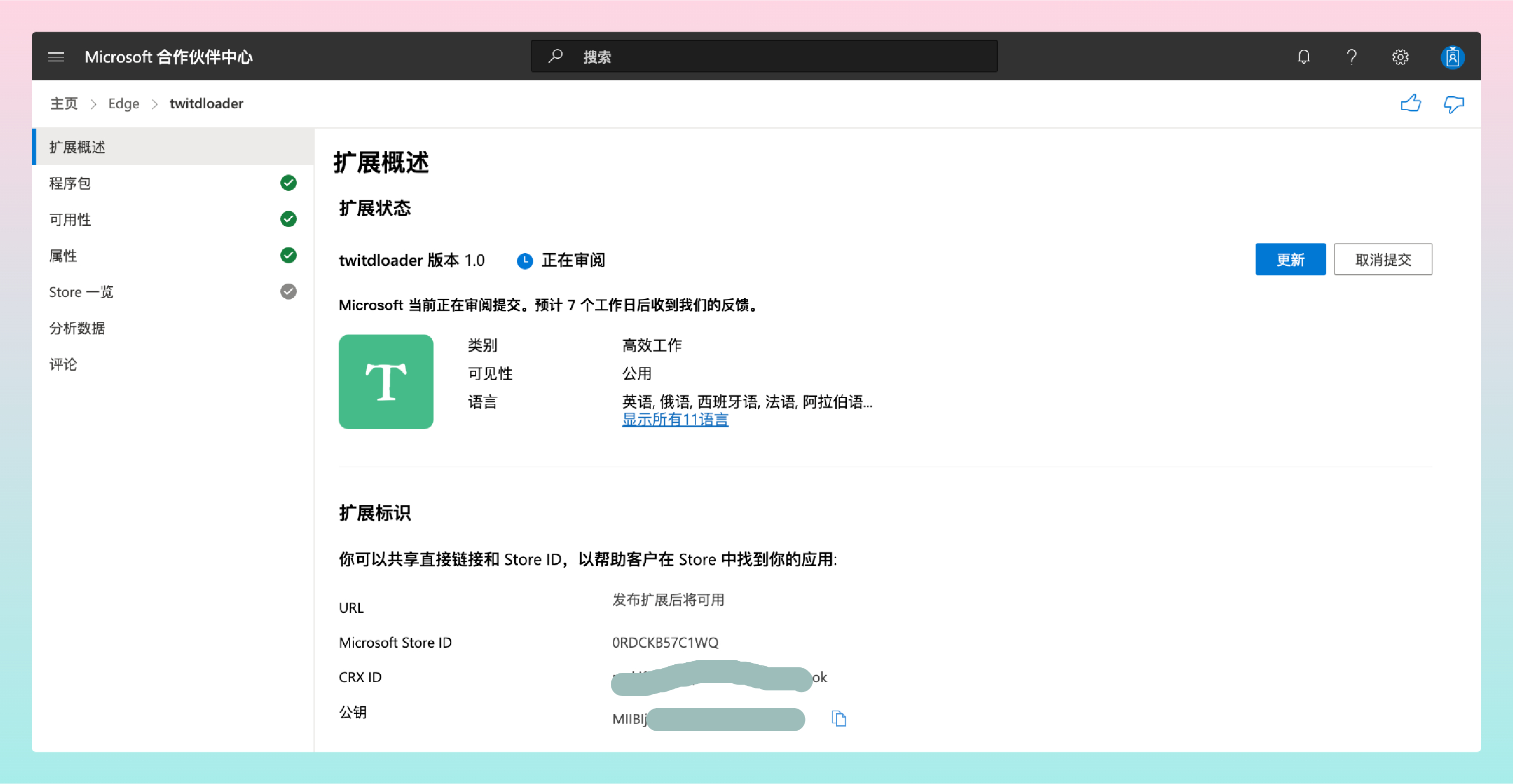Open the hamburger navigation menu
This screenshot has width=1513, height=784.
point(56,57)
